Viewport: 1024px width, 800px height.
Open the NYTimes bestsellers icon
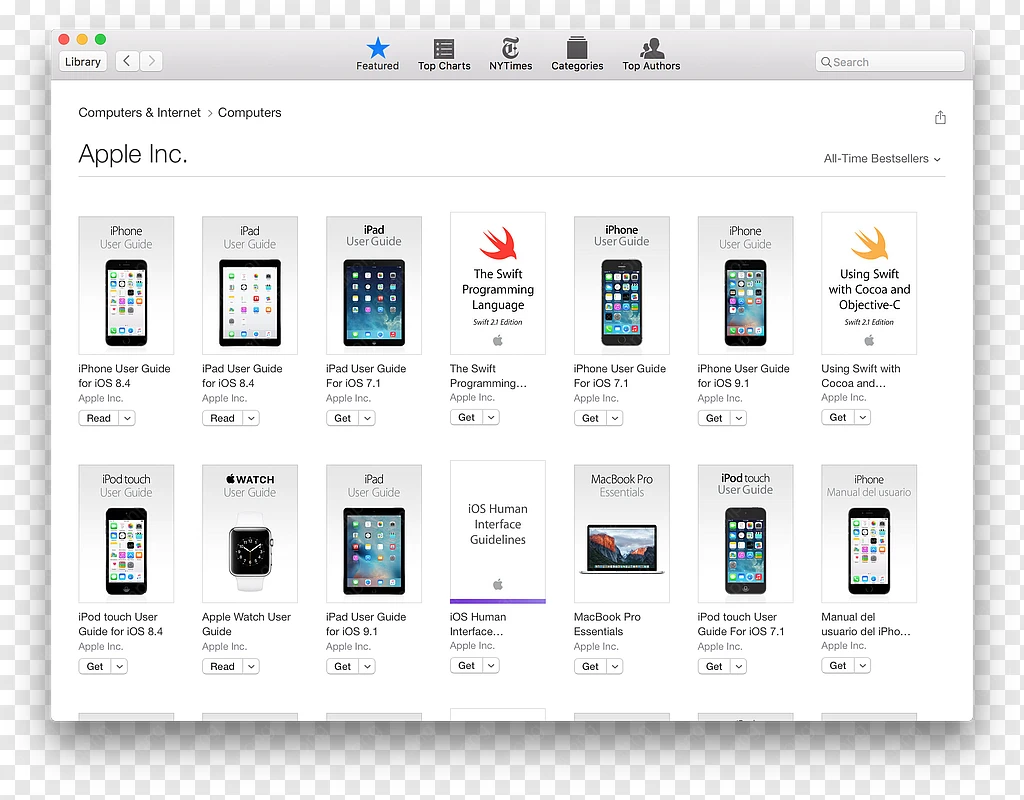[x=511, y=54]
